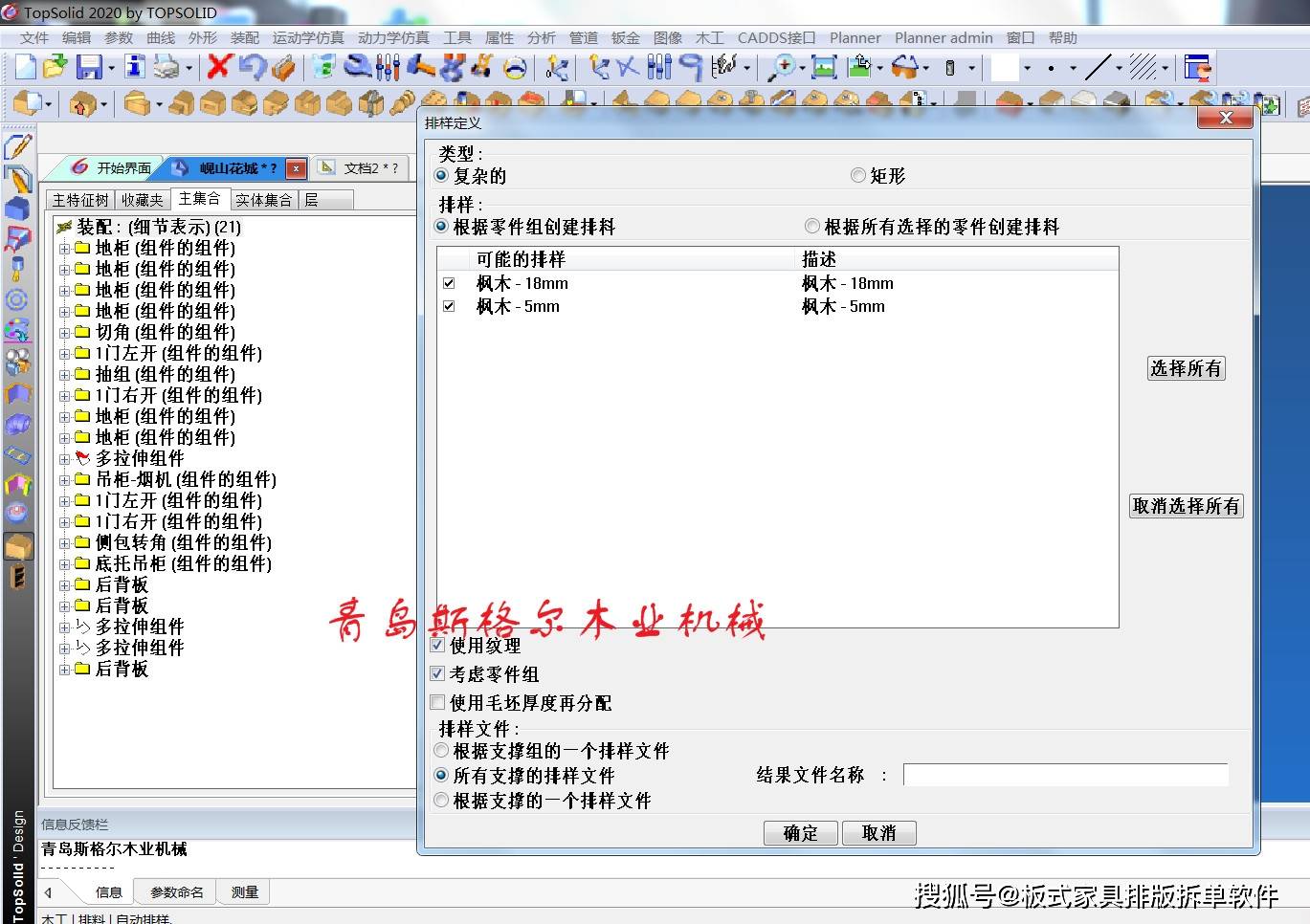The image size is (1310, 924).
Task: Choose 根据所有选择的零件创建排料 radio option
Action: tap(812, 227)
